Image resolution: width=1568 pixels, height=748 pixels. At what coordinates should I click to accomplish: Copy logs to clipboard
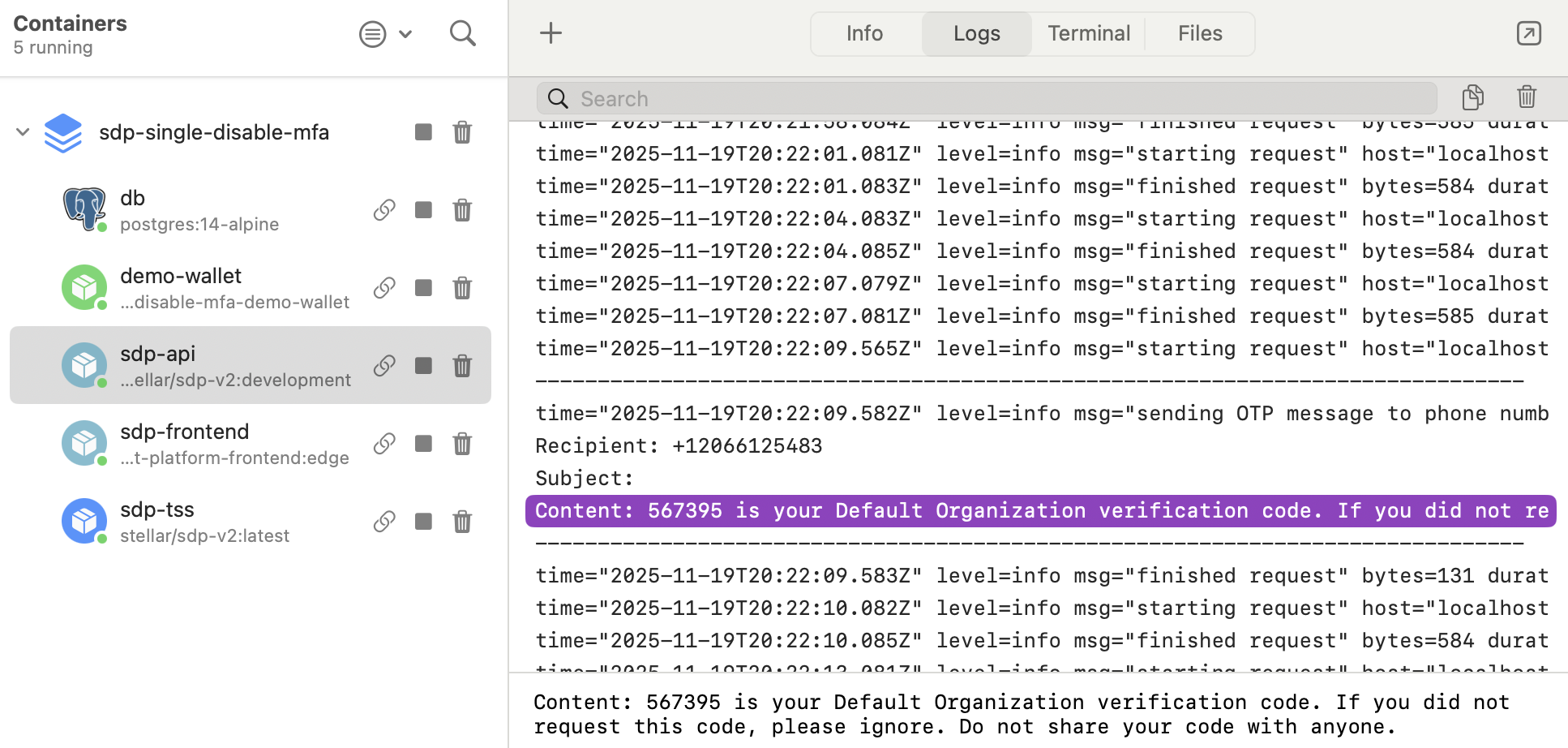pos(1472,97)
